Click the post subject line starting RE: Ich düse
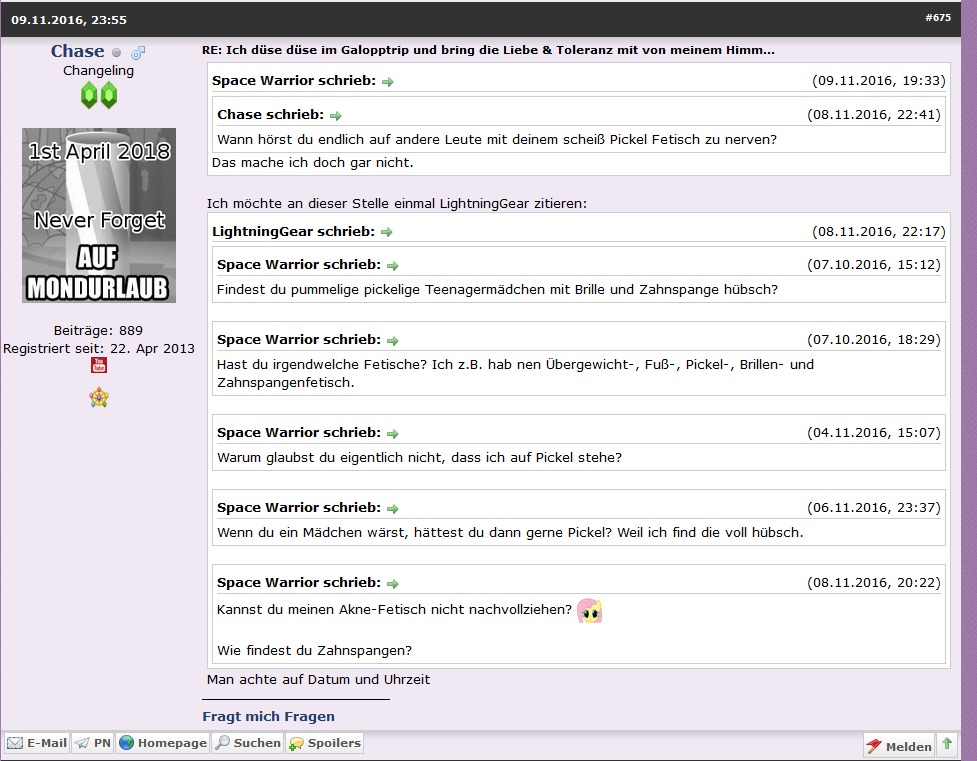This screenshot has width=977, height=761. click(x=488, y=50)
